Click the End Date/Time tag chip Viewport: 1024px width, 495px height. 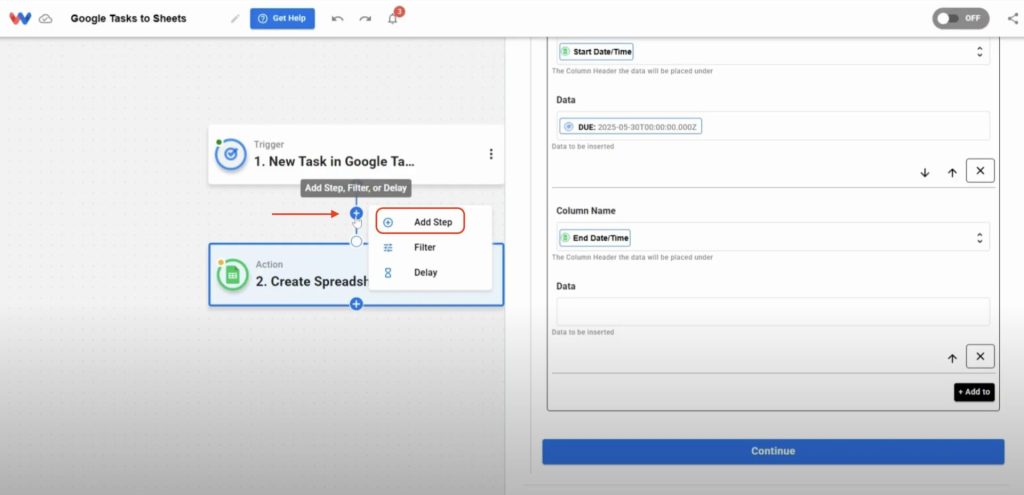tap(595, 238)
